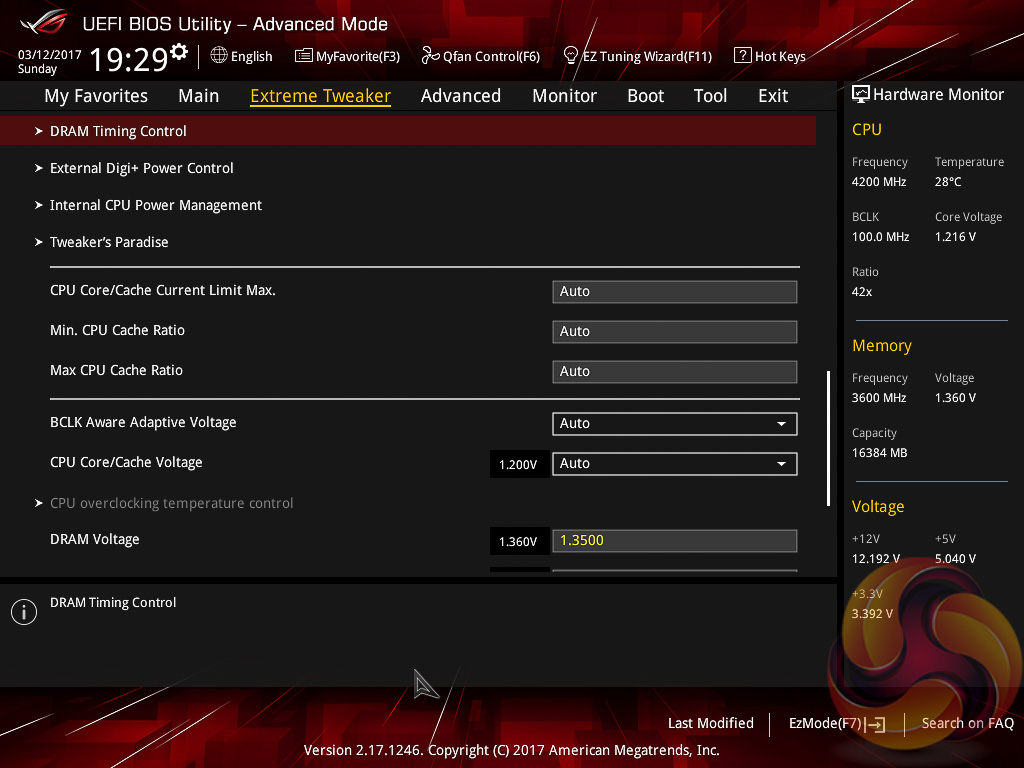Click CPU Frequency 4200 MHz value

879,182
